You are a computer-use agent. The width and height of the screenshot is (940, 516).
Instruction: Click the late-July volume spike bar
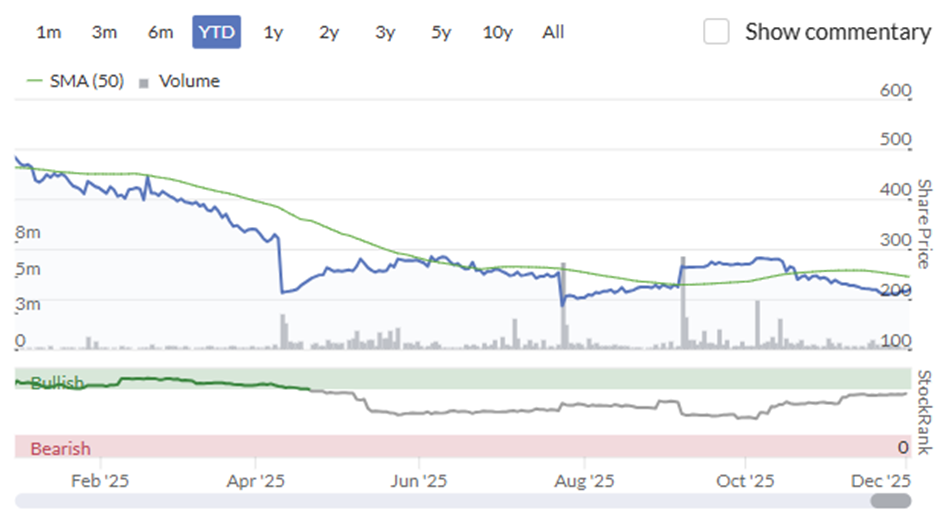(x=563, y=306)
